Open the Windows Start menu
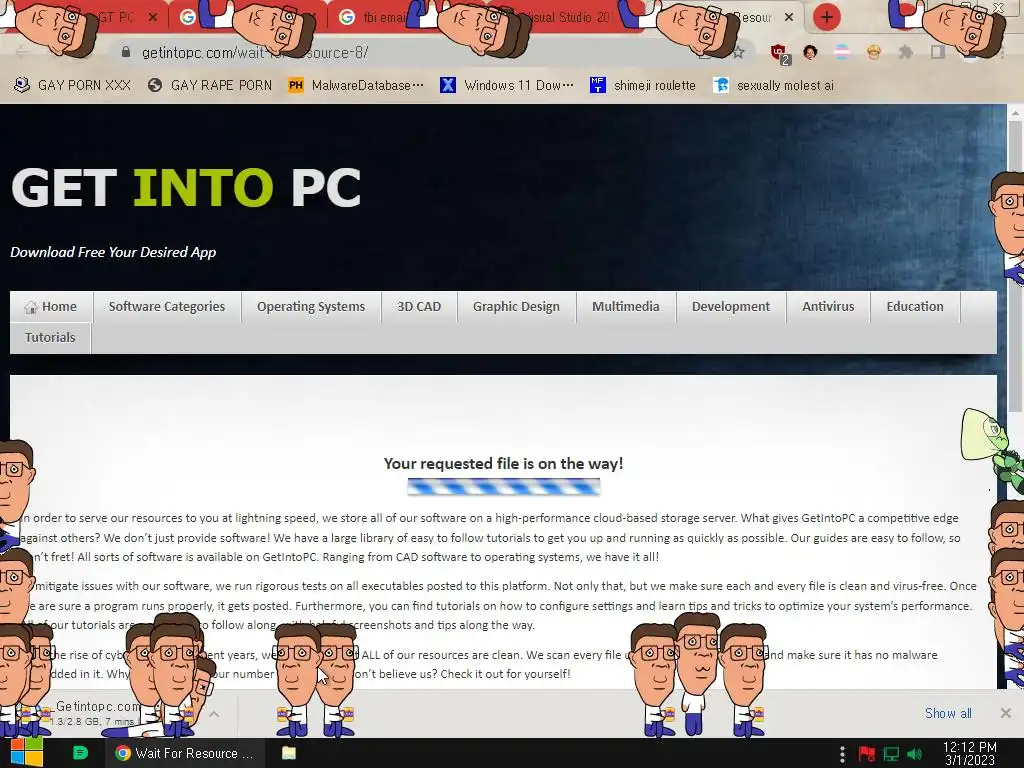 coord(27,753)
